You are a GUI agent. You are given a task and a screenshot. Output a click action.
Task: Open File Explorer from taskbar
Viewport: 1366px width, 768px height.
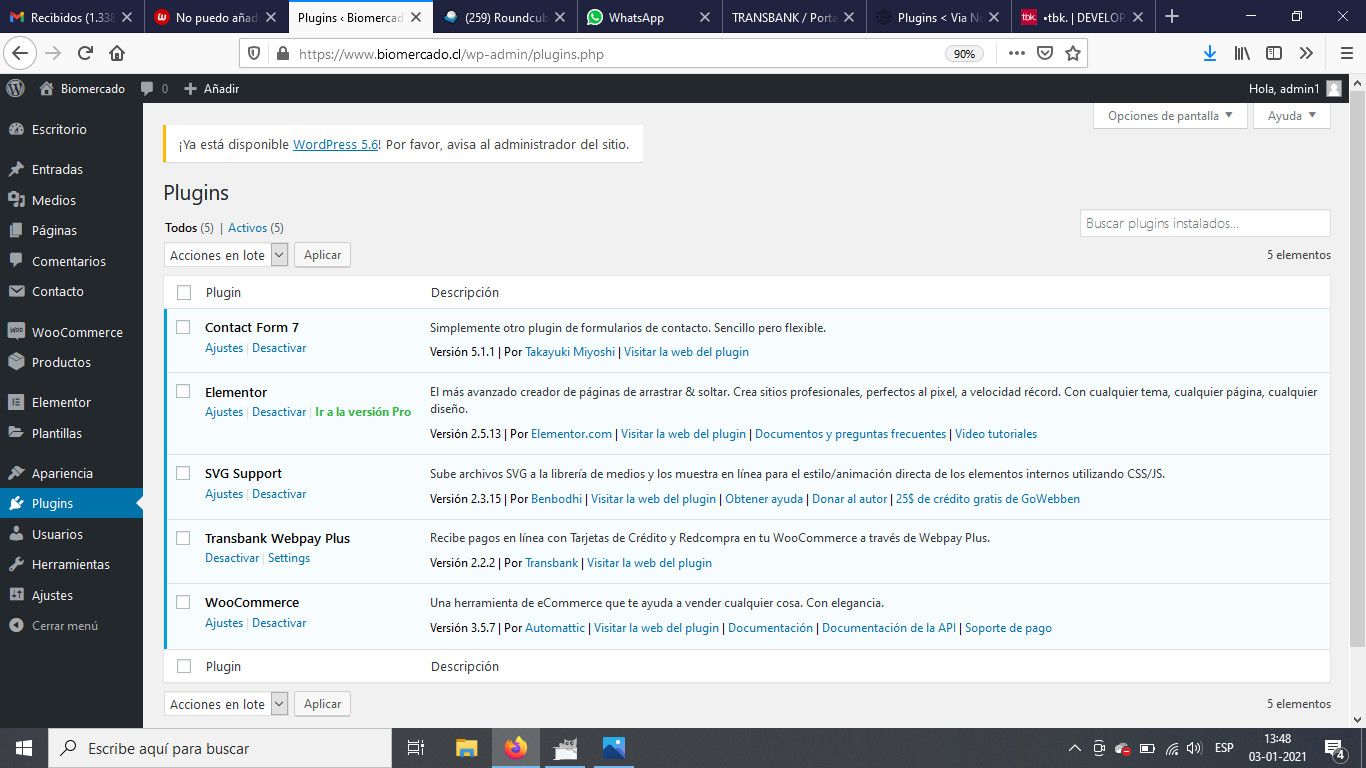click(x=466, y=748)
